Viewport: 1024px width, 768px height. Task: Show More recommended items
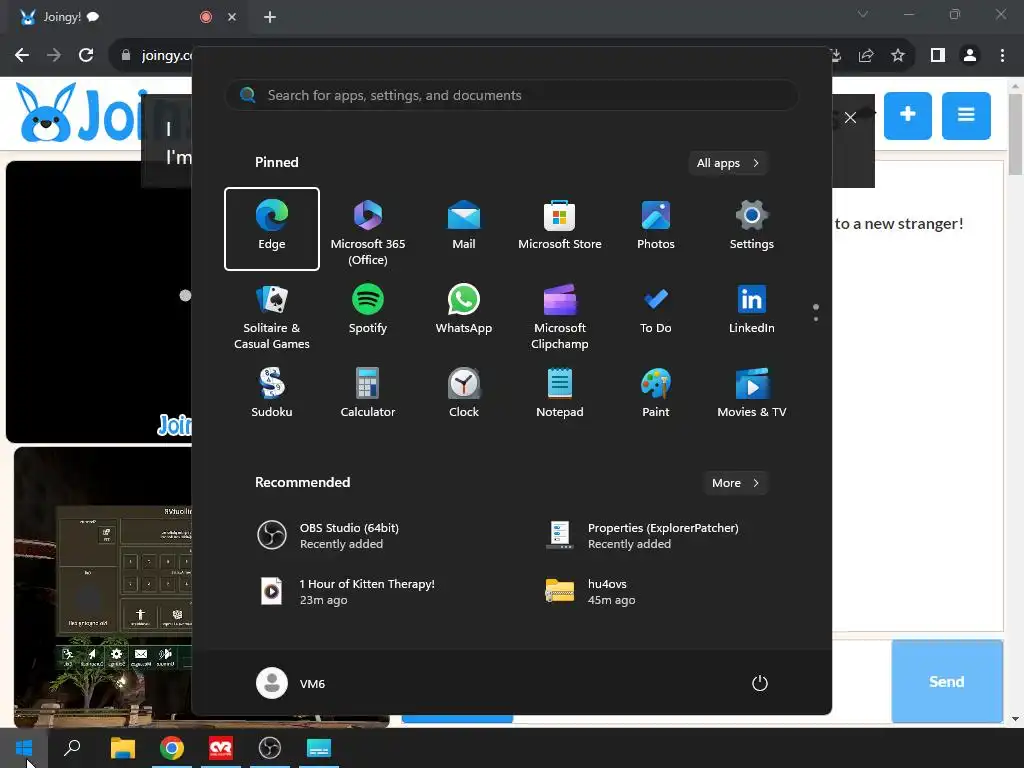735,483
